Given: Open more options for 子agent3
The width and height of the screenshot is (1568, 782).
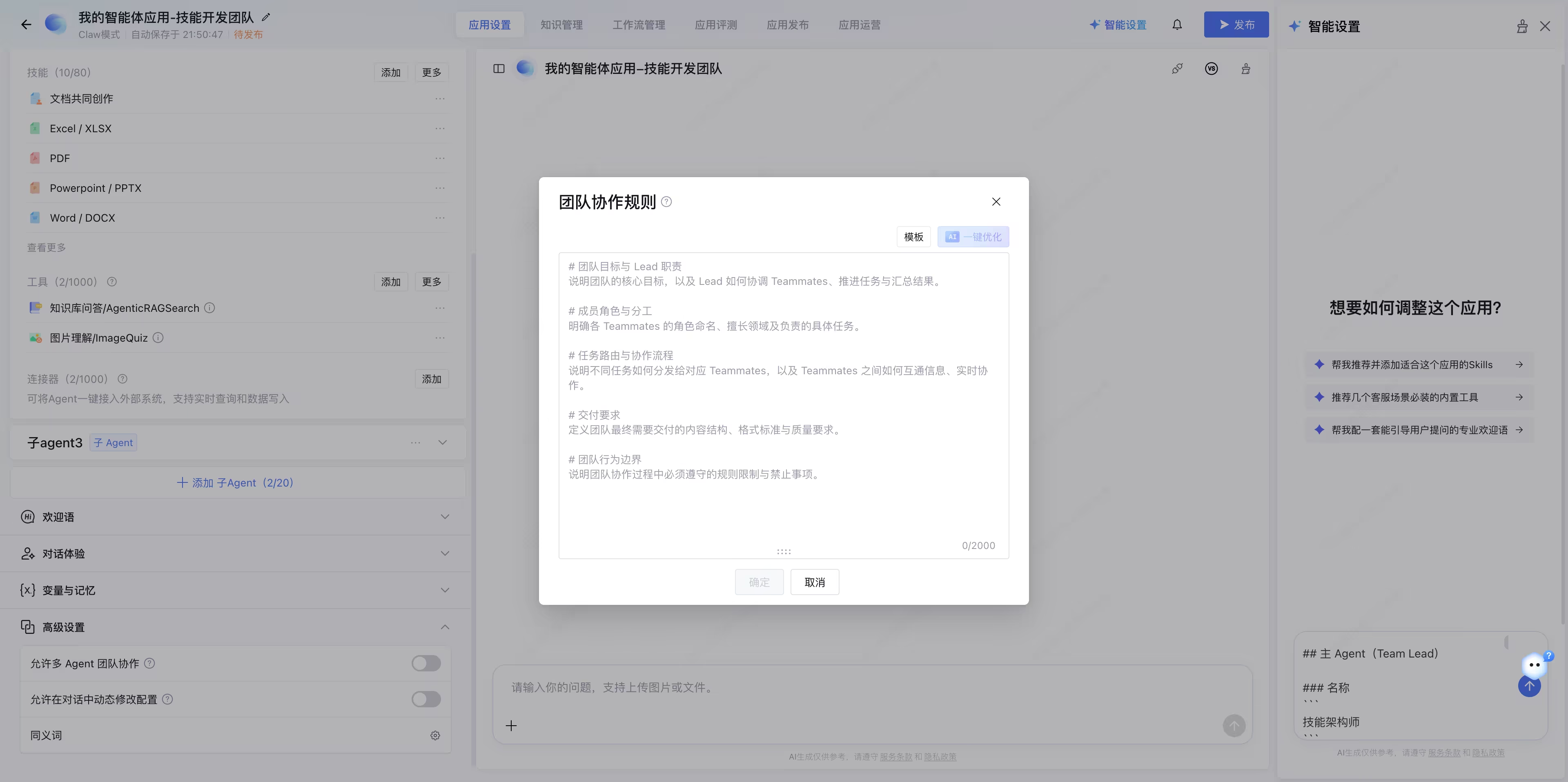Looking at the screenshot, I should 415,443.
